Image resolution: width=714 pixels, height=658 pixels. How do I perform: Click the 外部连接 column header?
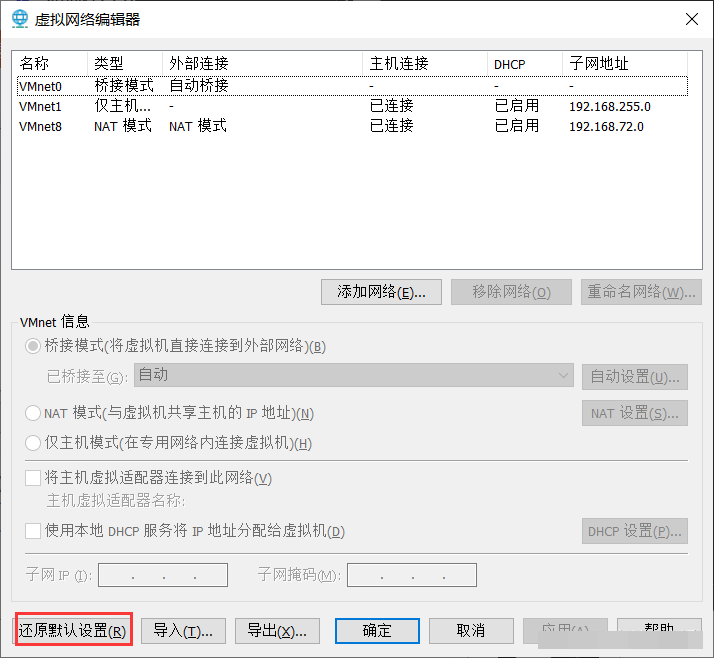click(262, 63)
